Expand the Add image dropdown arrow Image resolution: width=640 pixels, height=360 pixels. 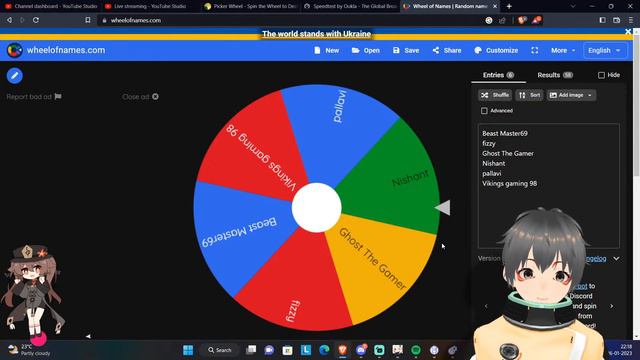590,95
